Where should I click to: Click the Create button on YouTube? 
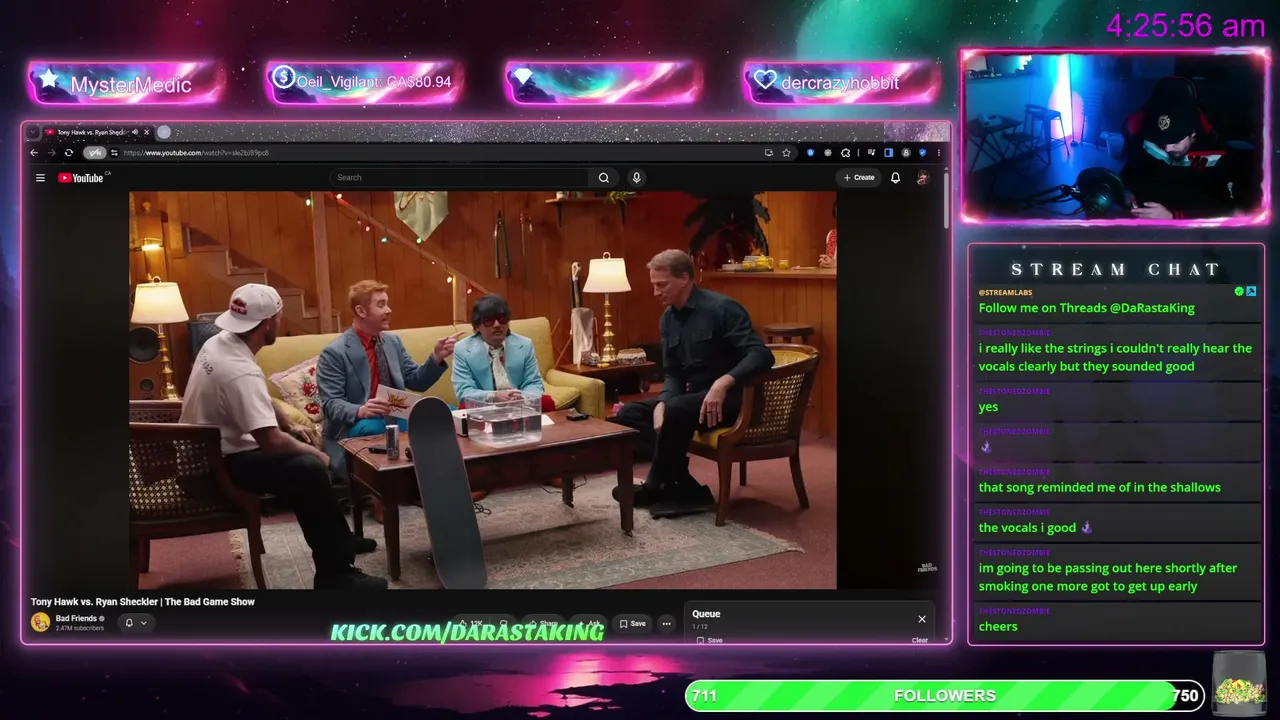tap(859, 178)
